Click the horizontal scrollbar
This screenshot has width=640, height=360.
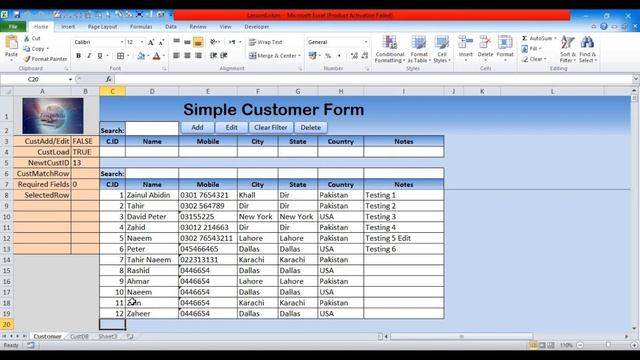pyautogui.click(x=461, y=337)
